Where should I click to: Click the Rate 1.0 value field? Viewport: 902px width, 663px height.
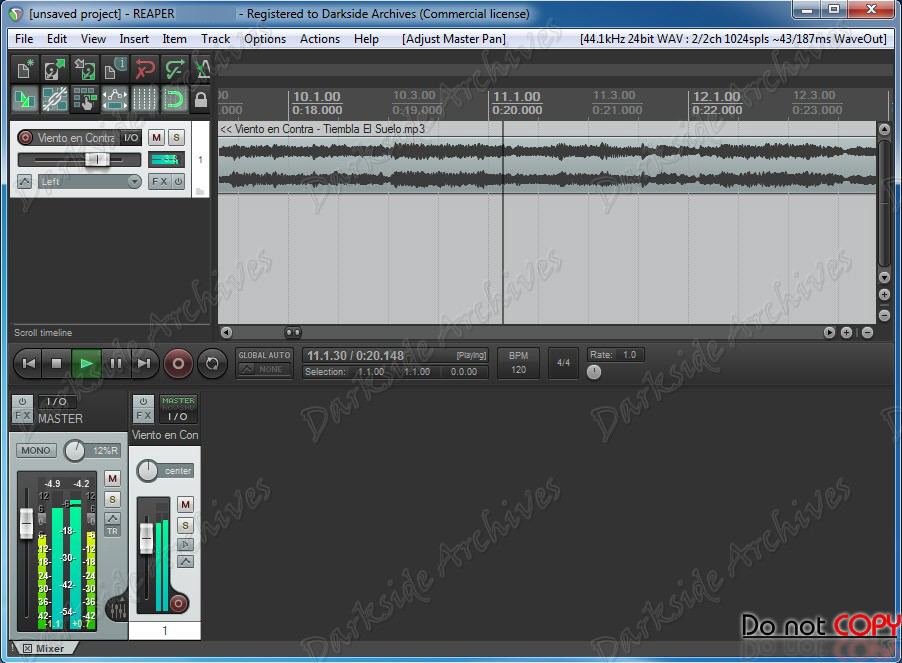(629, 355)
